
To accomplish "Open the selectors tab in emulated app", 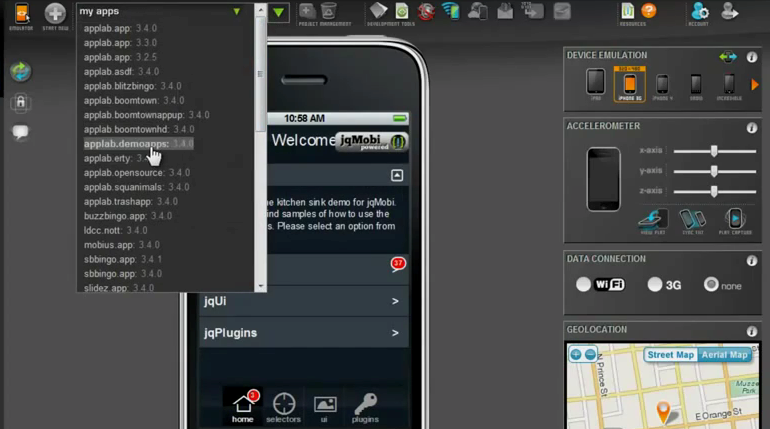I will [283, 407].
